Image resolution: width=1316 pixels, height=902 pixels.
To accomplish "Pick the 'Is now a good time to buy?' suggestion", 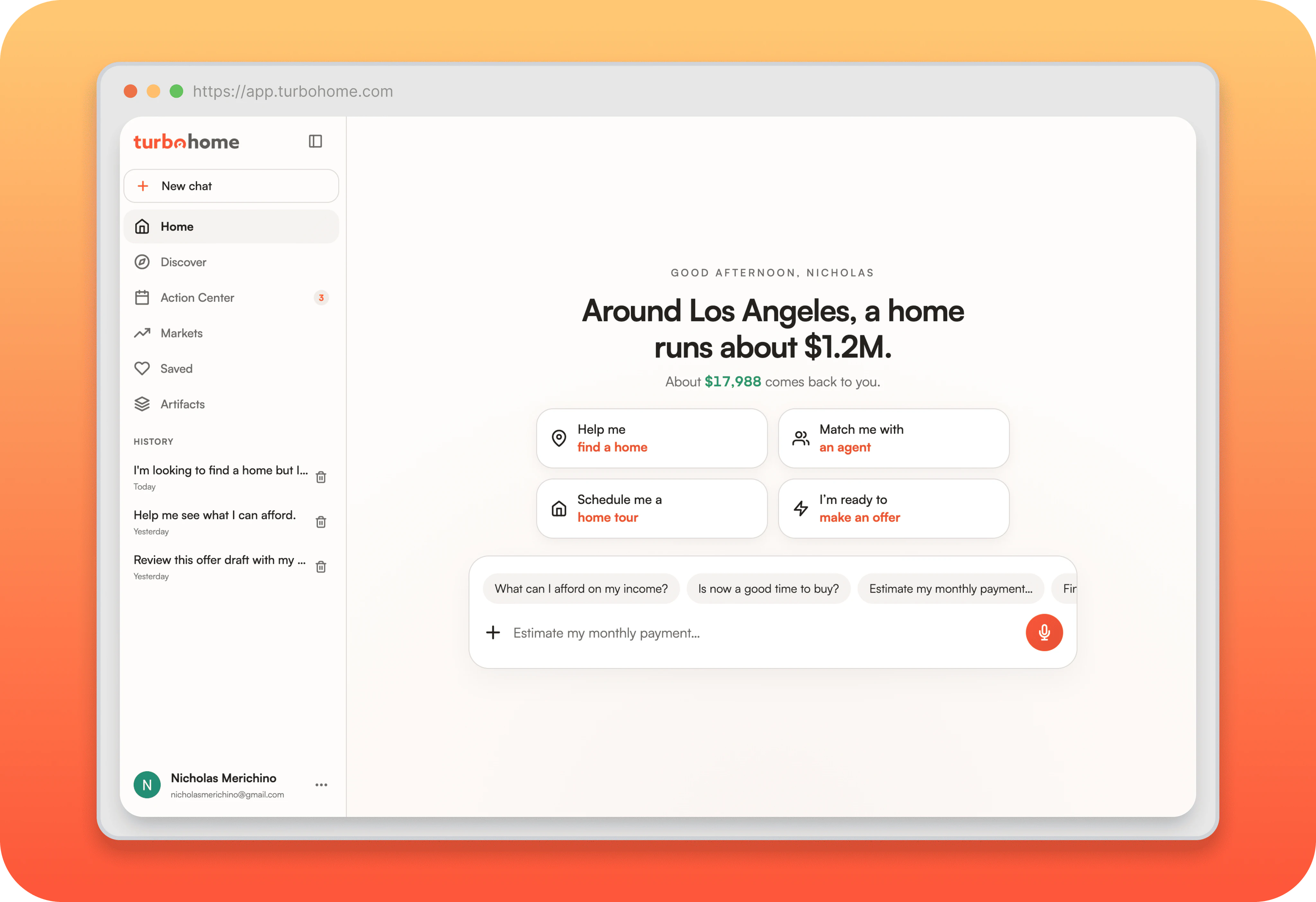I will pos(769,589).
